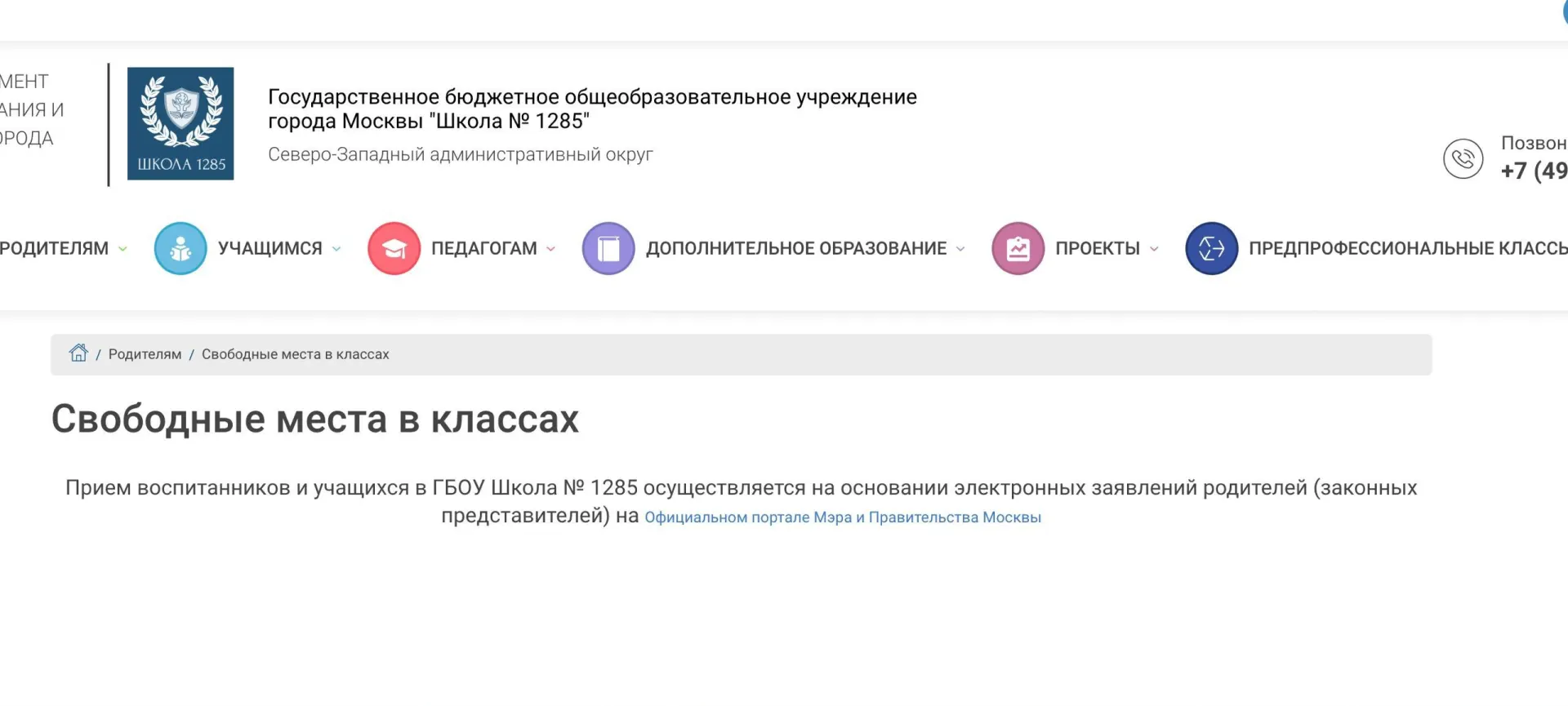Open the Родителям menu item

tap(54, 248)
